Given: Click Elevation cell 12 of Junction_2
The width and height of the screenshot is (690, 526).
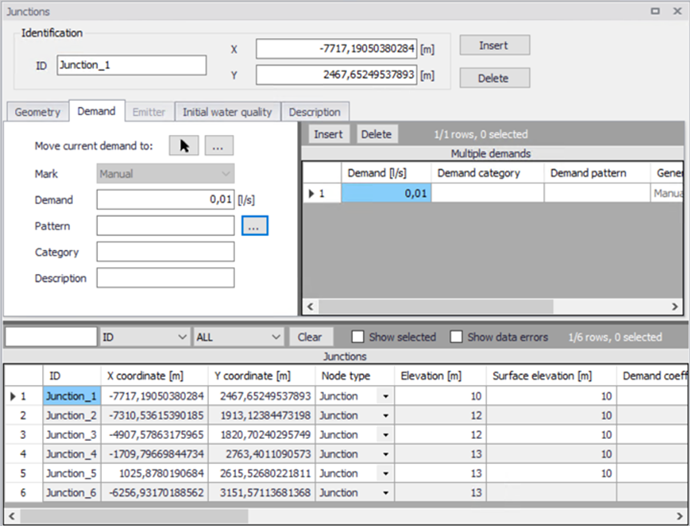Looking at the screenshot, I should coord(440,416).
